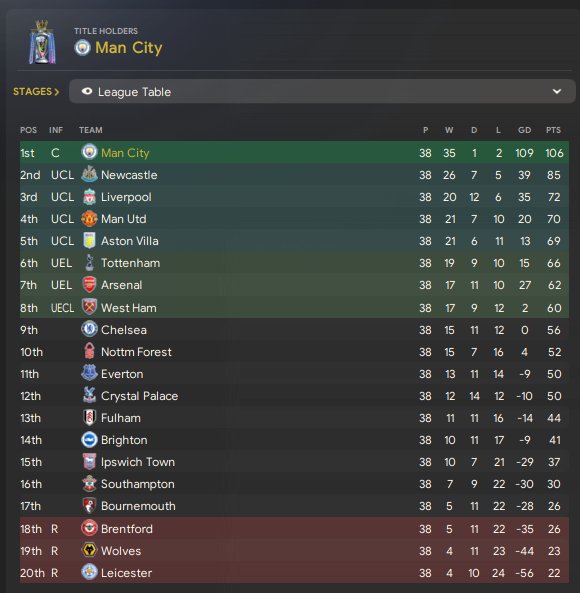Click the Man City crest beside Title Holders
This screenshot has height=593, width=580.
[x=82, y=48]
